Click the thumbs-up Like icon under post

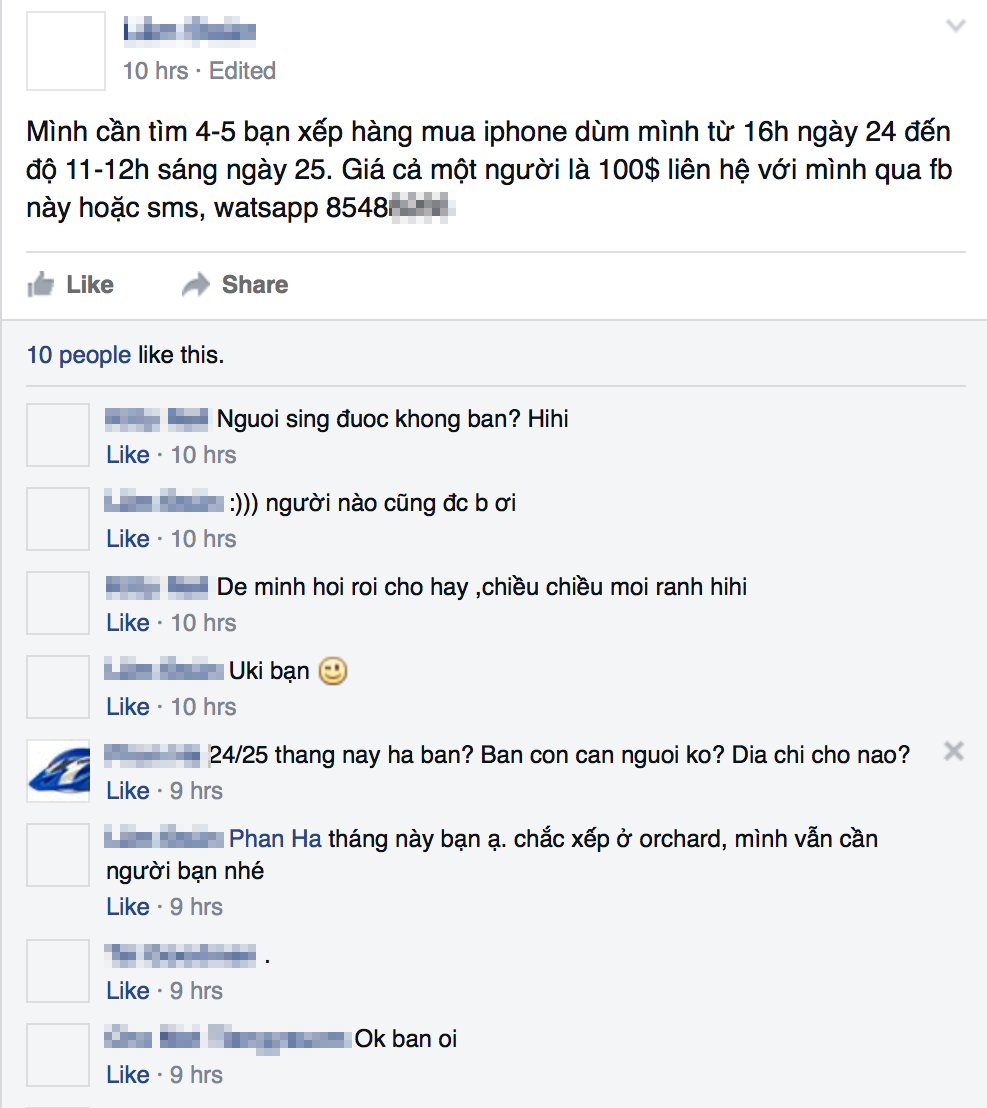coord(41,285)
